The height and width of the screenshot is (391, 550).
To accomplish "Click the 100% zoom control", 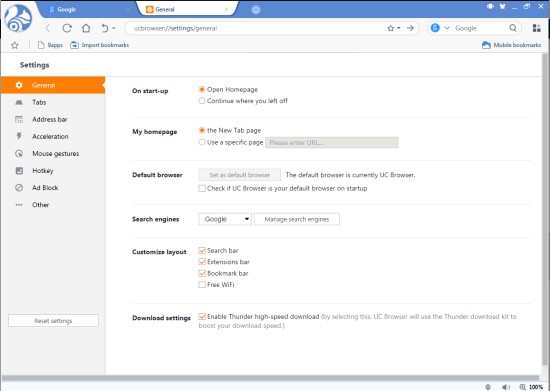I will pyautogui.click(x=531, y=387).
